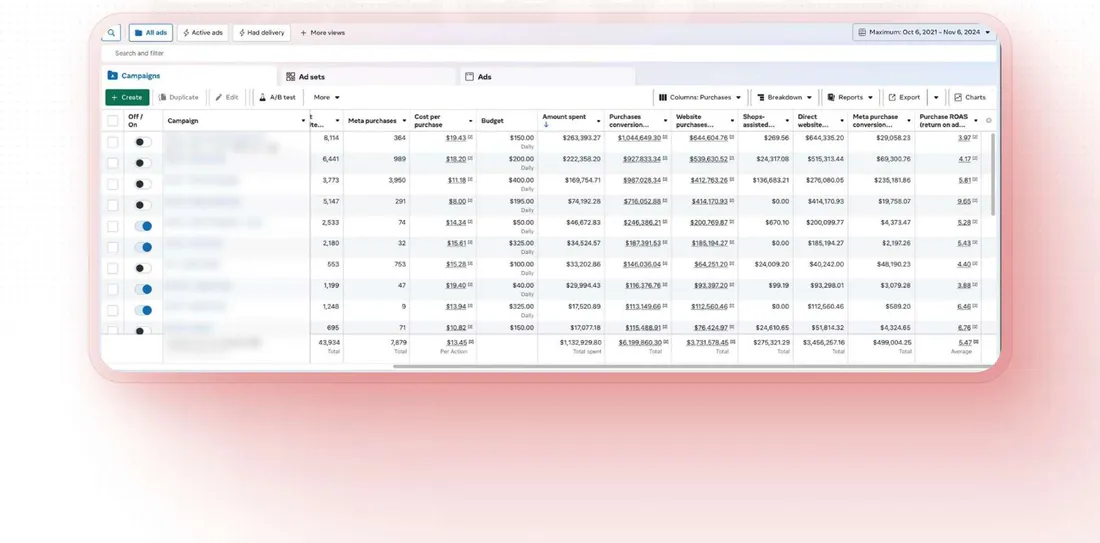Click the Duplicate button

tap(179, 98)
